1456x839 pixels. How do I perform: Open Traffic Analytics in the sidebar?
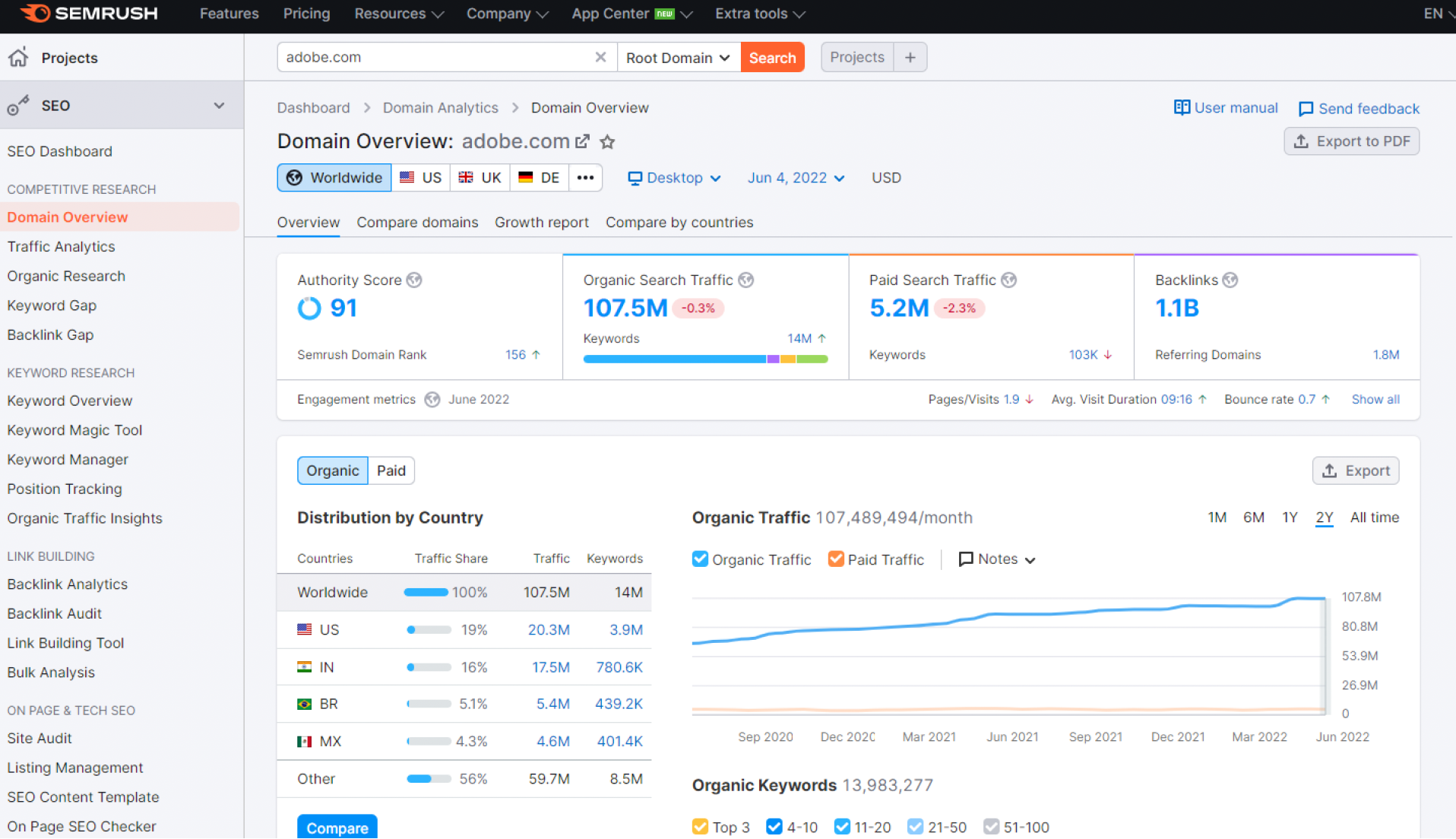tap(61, 246)
